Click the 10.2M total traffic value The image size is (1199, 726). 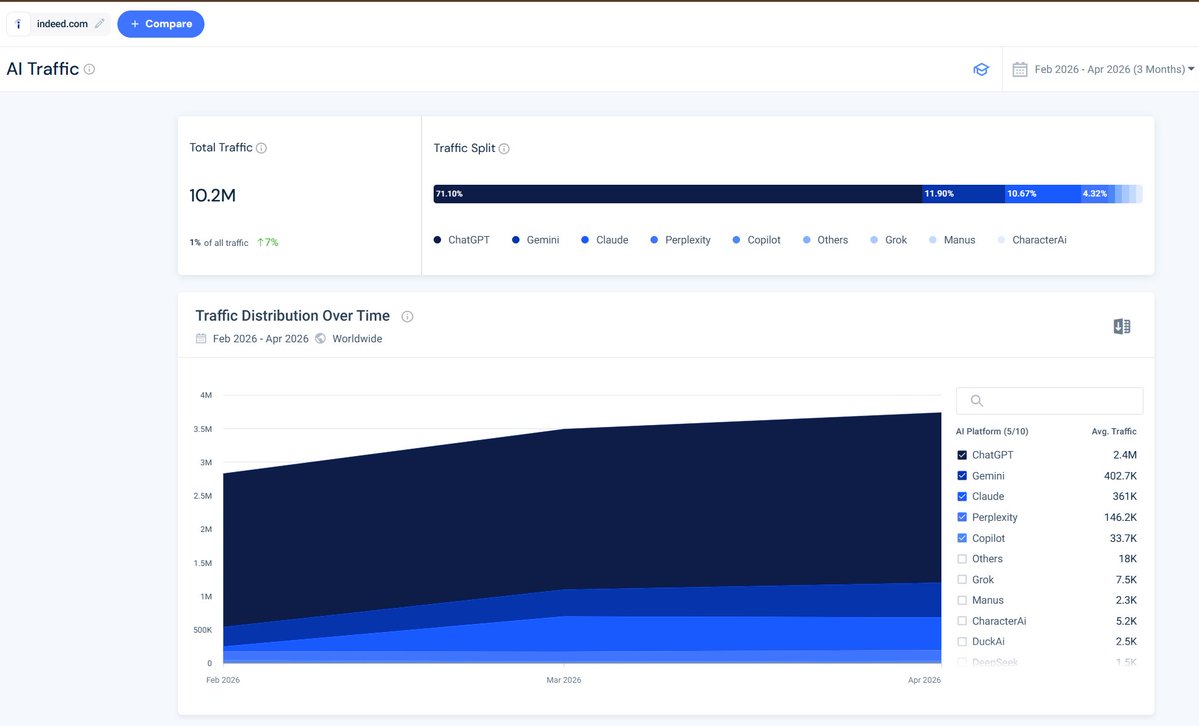pyautogui.click(x=213, y=196)
